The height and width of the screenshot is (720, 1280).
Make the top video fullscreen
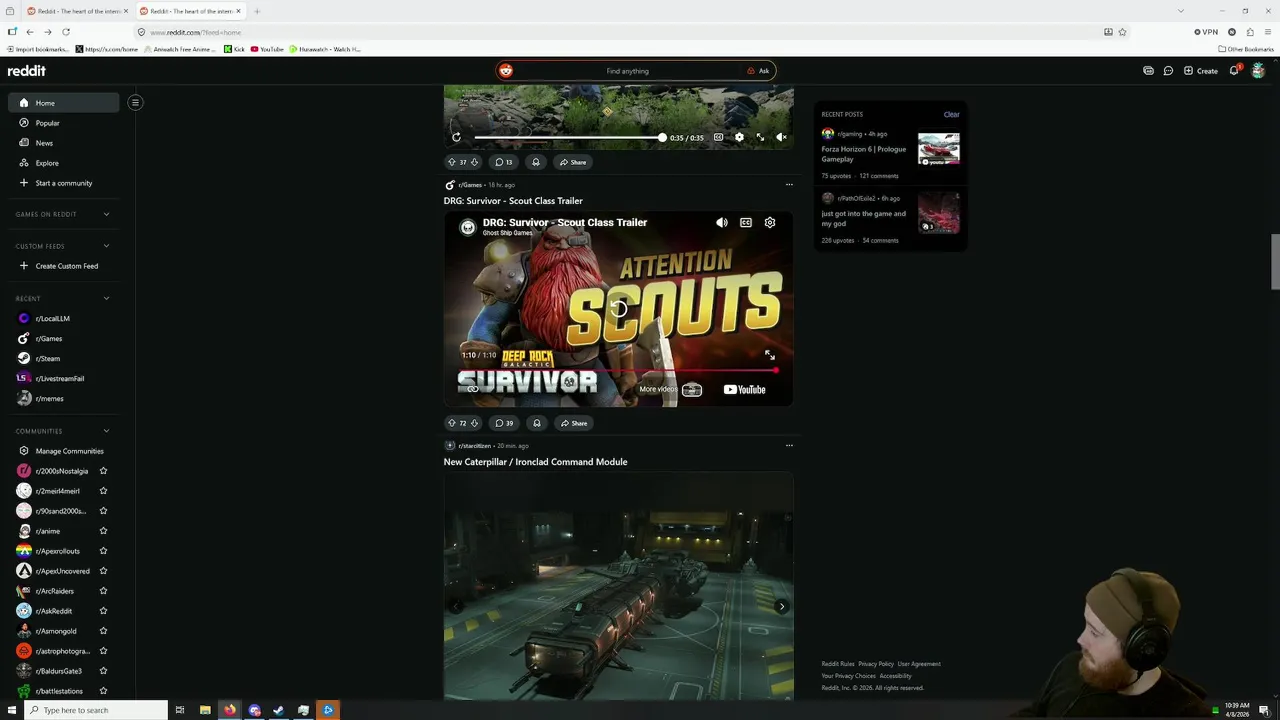(760, 137)
